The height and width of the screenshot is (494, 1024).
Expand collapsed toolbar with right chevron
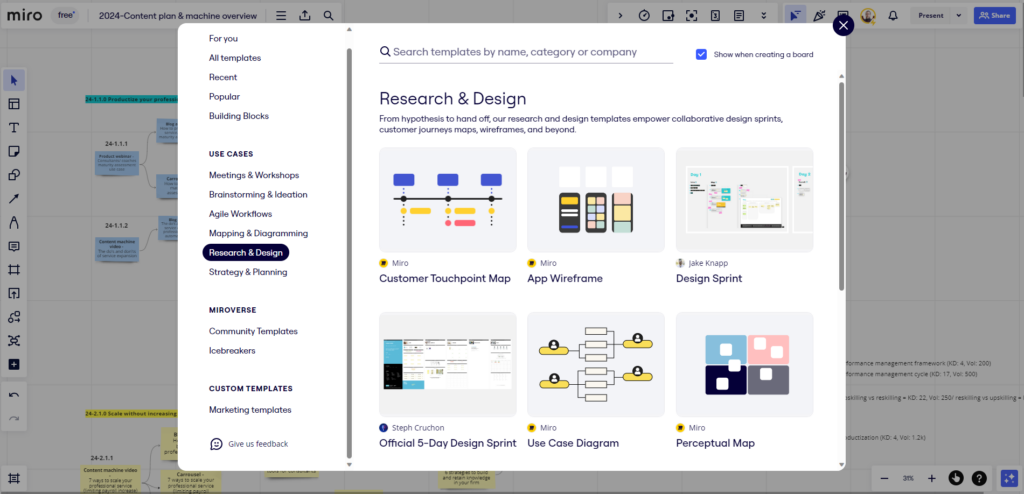pyautogui.click(x=620, y=16)
